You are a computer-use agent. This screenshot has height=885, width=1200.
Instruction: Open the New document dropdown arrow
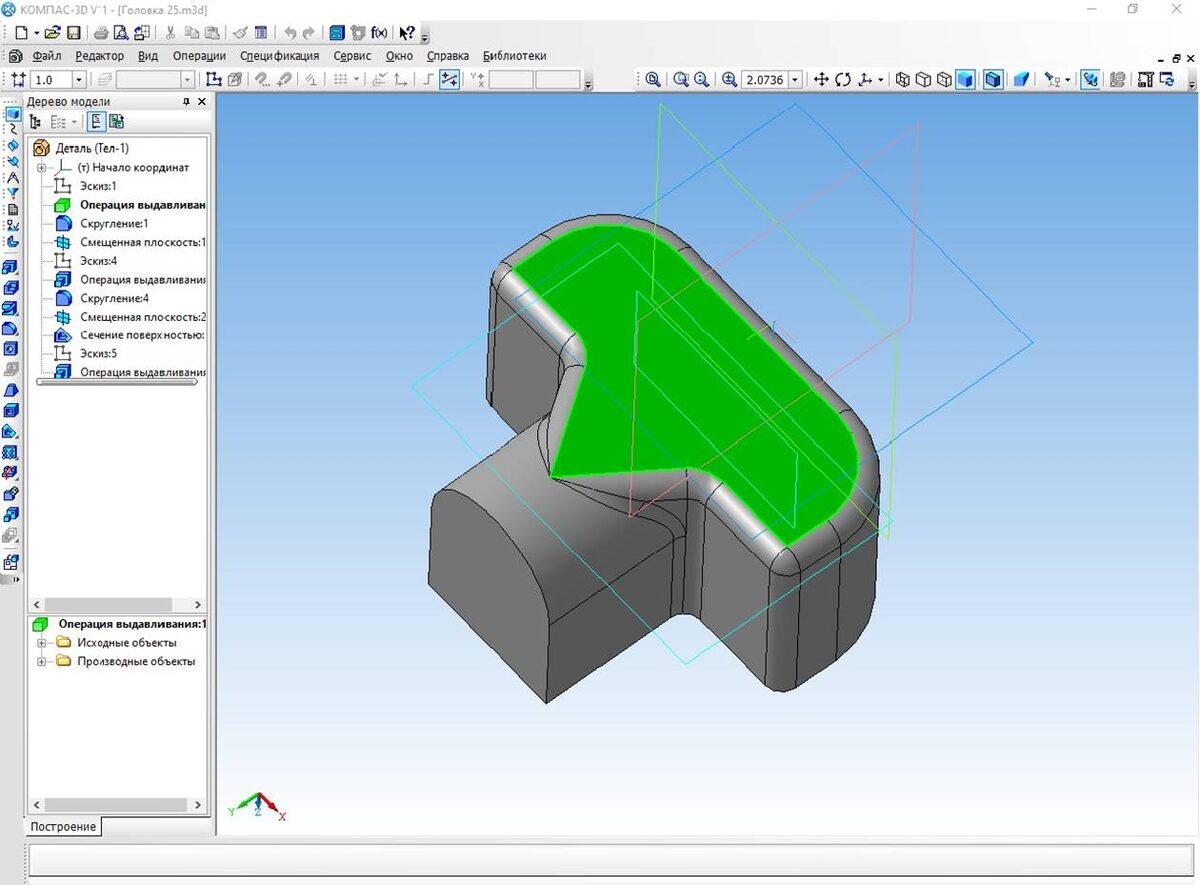(36, 33)
